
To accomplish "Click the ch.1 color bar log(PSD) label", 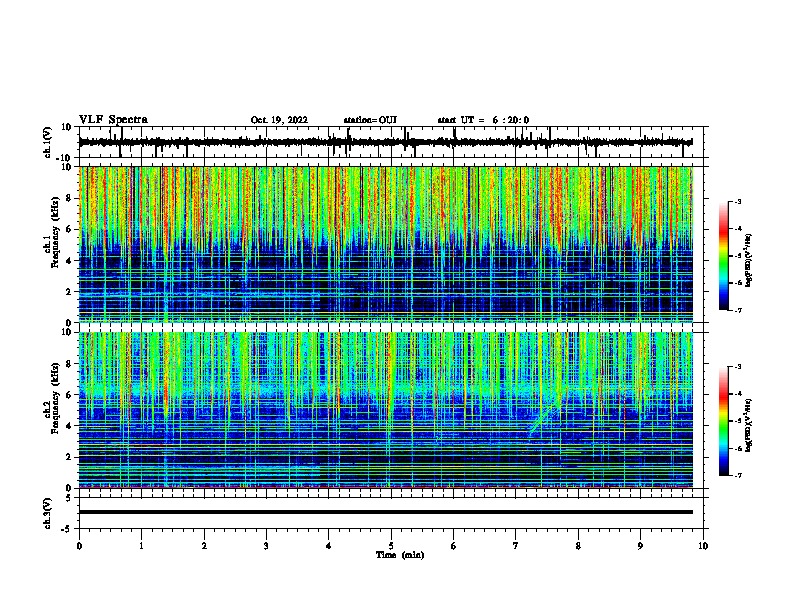I will point(749,260).
